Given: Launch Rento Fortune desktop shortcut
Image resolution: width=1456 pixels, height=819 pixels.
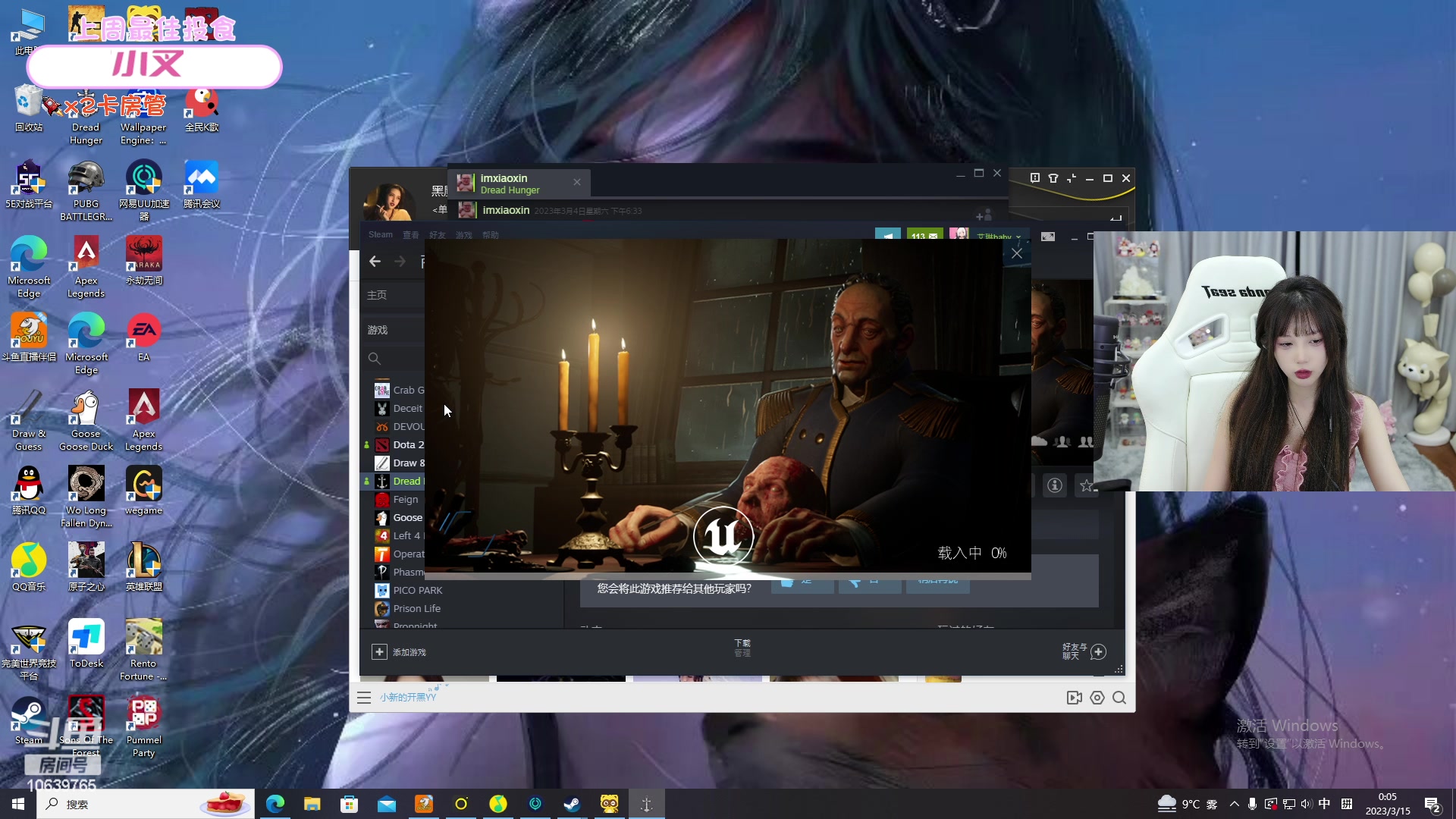Looking at the screenshot, I should click(143, 650).
